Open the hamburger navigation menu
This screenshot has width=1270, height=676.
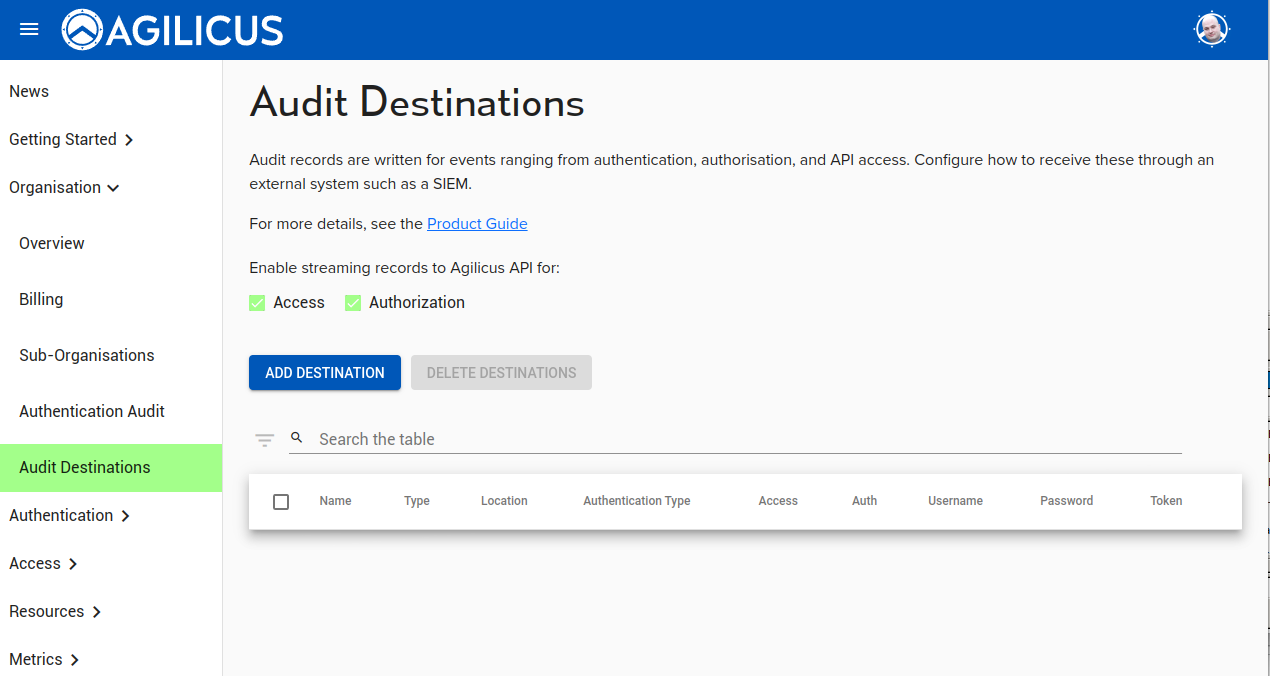coord(29,29)
